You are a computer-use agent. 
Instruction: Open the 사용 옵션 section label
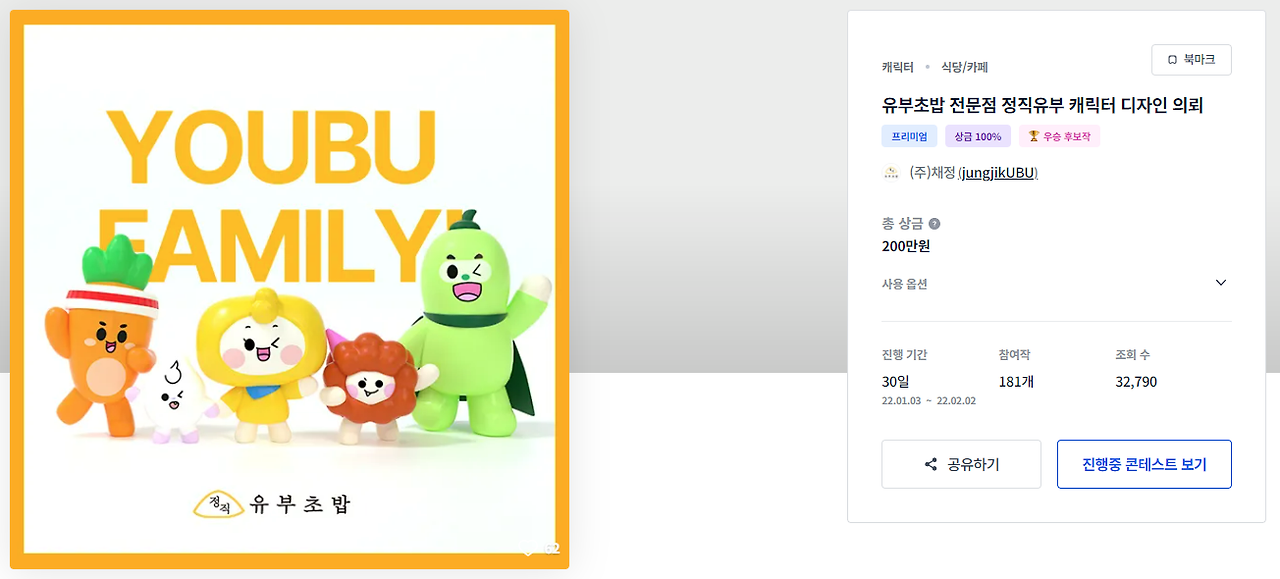pyautogui.click(x=905, y=284)
